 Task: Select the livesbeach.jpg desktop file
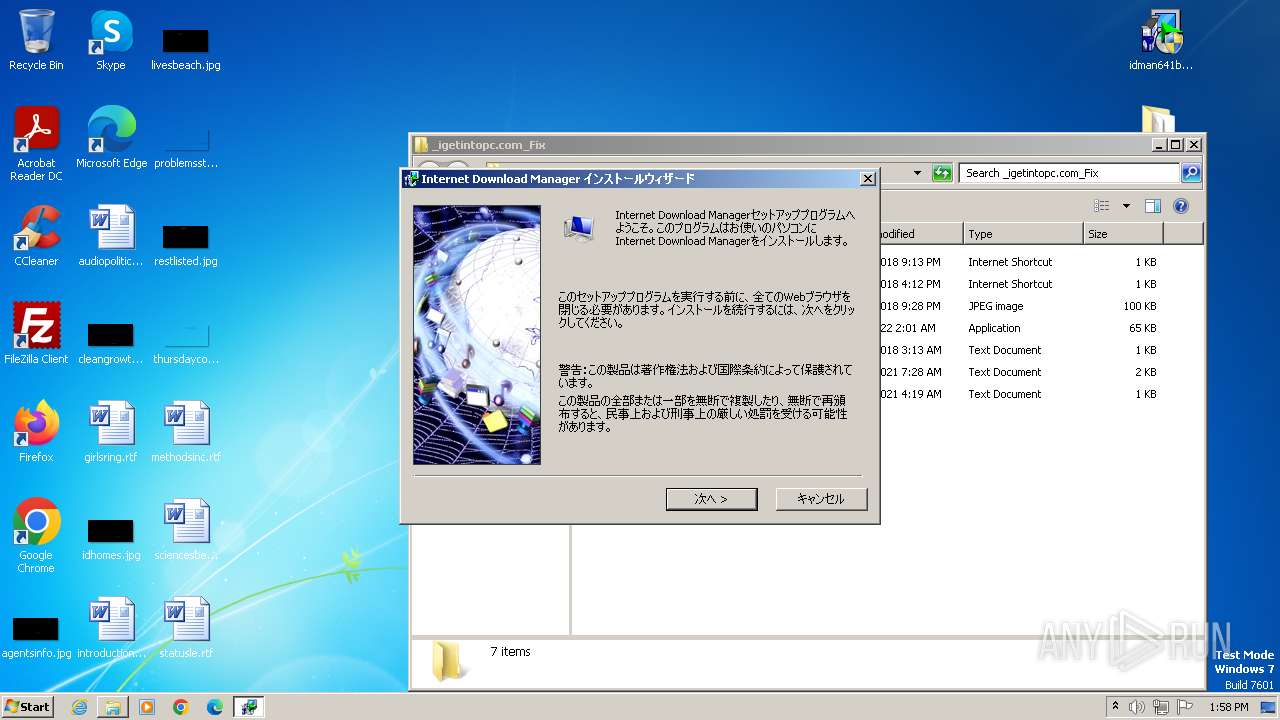coord(185,49)
